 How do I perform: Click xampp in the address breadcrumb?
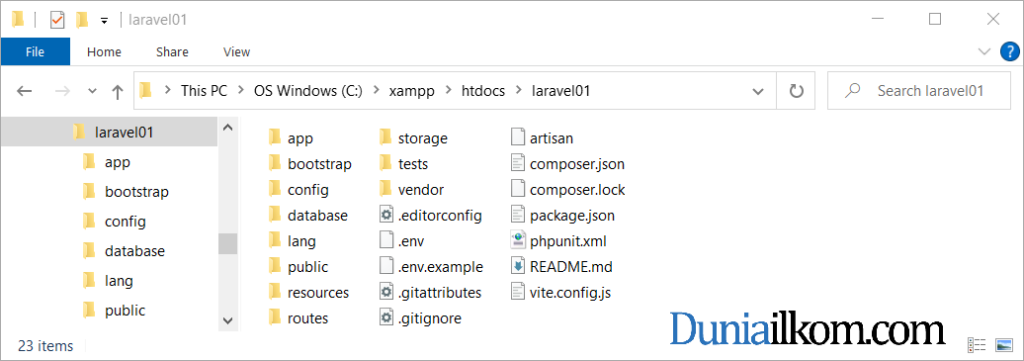point(408,91)
